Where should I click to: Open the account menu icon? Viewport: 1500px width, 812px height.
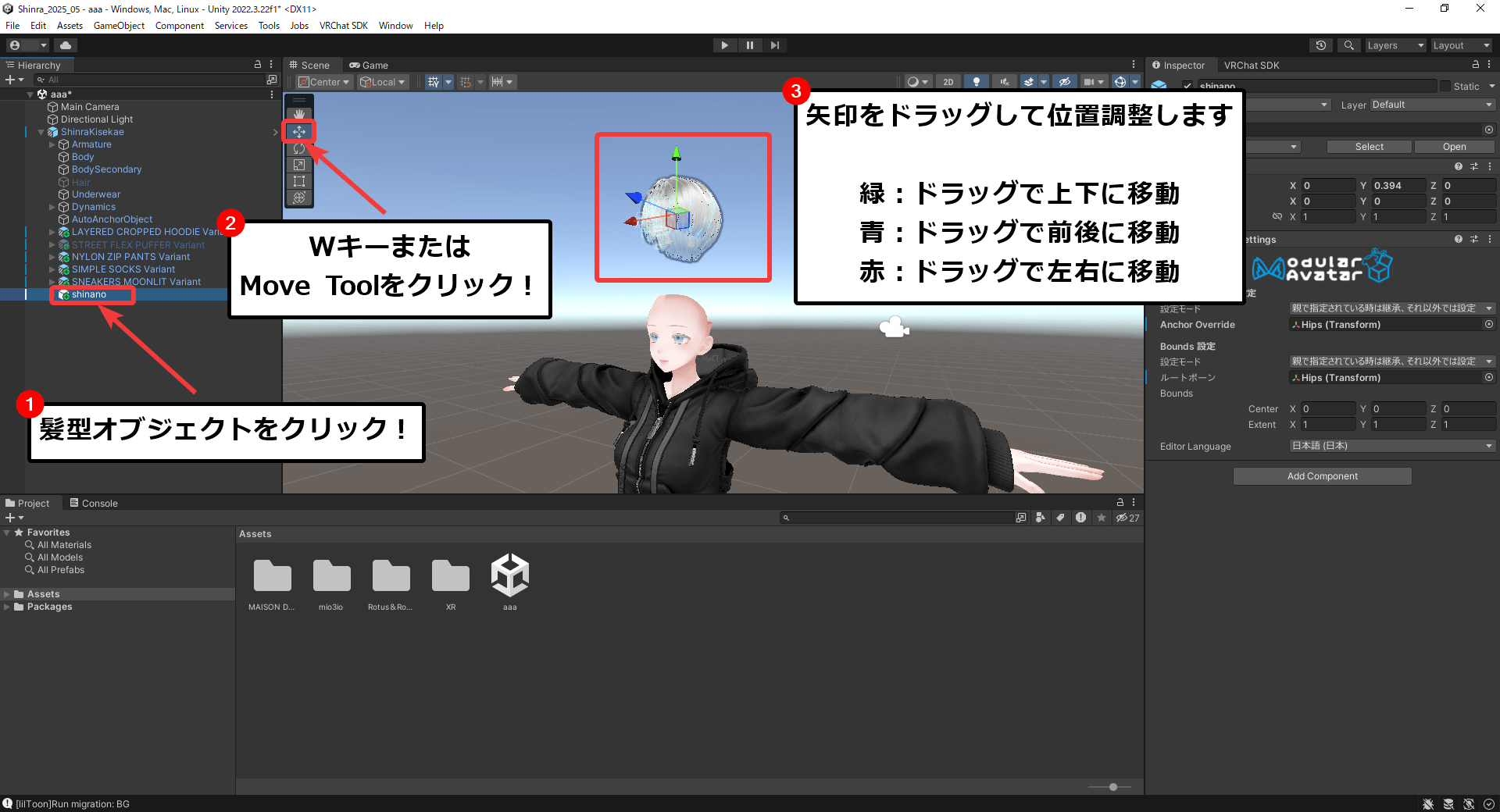coord(27,45)
